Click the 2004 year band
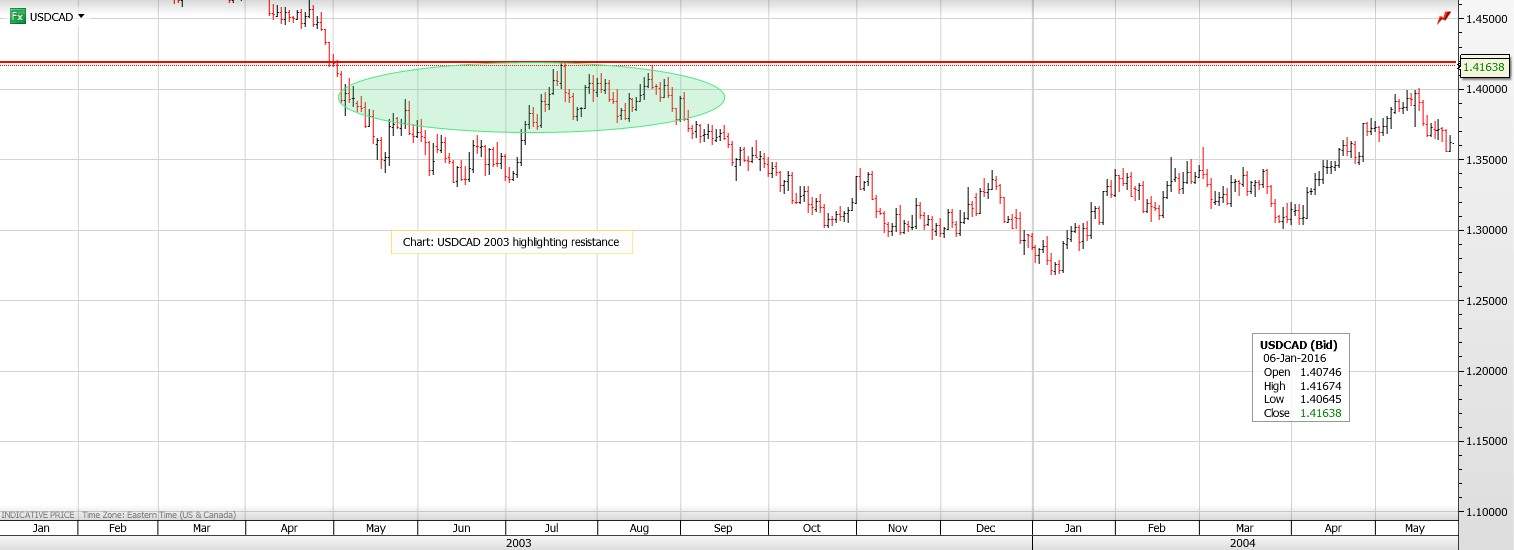The height and width of the screenshot is (550, 1514). (1243, 543)
